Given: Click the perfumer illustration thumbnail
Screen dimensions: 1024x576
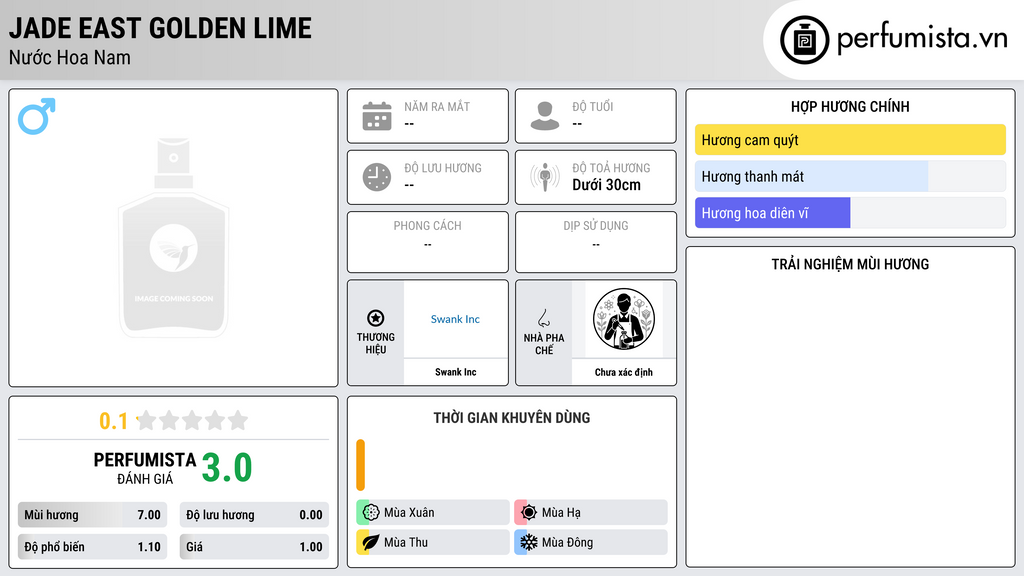Looking at the screenshot, I should 624,319.
